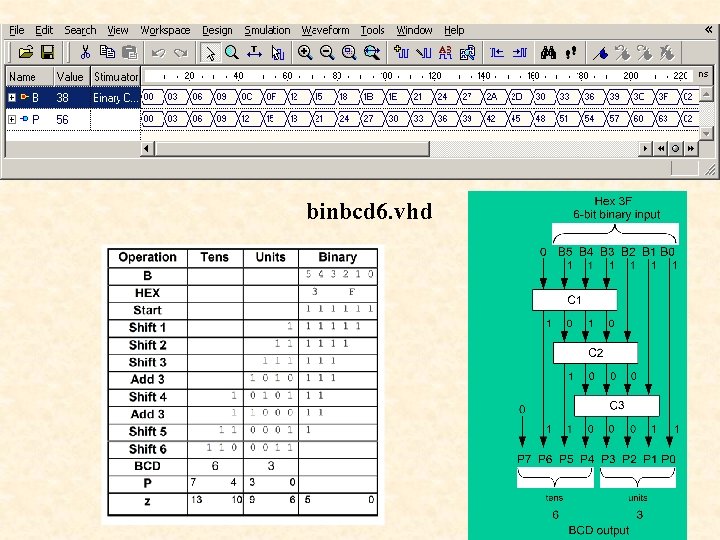The image size is (720, 540).
Task: Click the 200 ns mark on time ruler
Action: click(630, 76)
